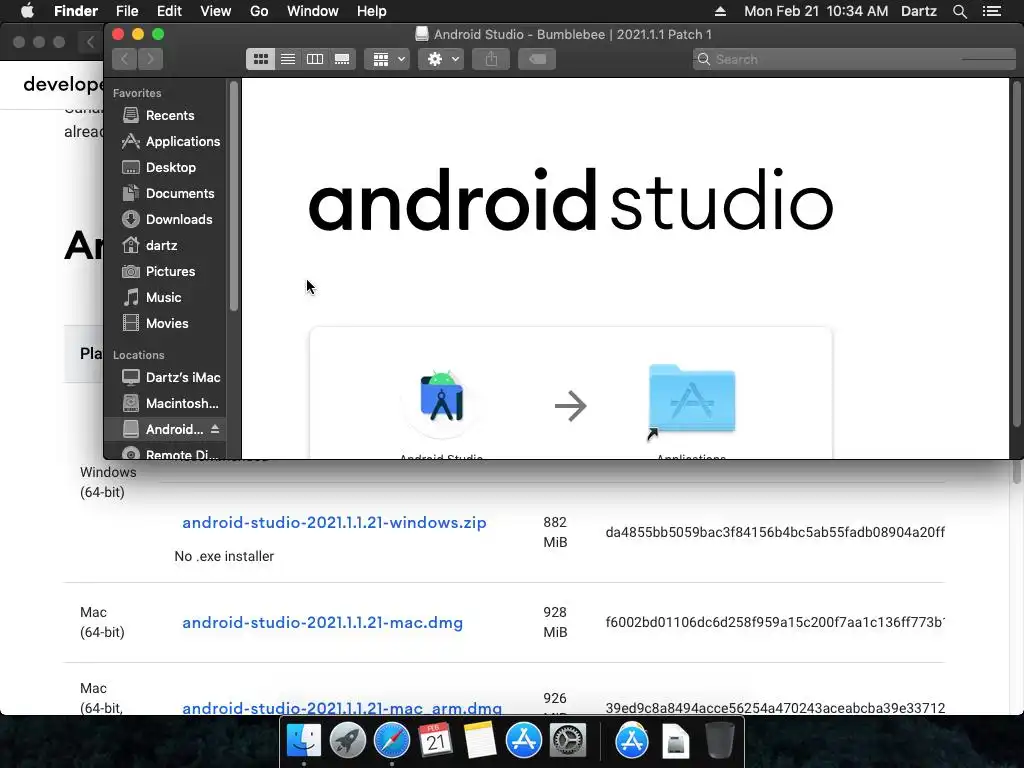Click the Windows zip SHA checksum text

pos(775,532)
